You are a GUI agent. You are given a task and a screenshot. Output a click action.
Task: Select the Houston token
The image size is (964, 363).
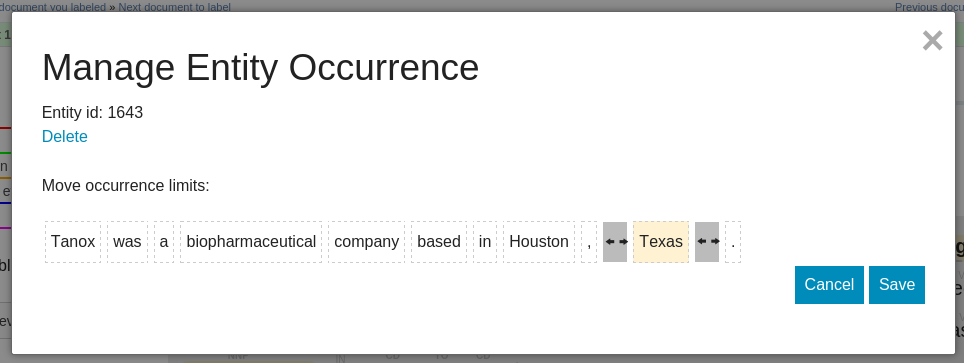pyautogui.click(x=539, y=242)
